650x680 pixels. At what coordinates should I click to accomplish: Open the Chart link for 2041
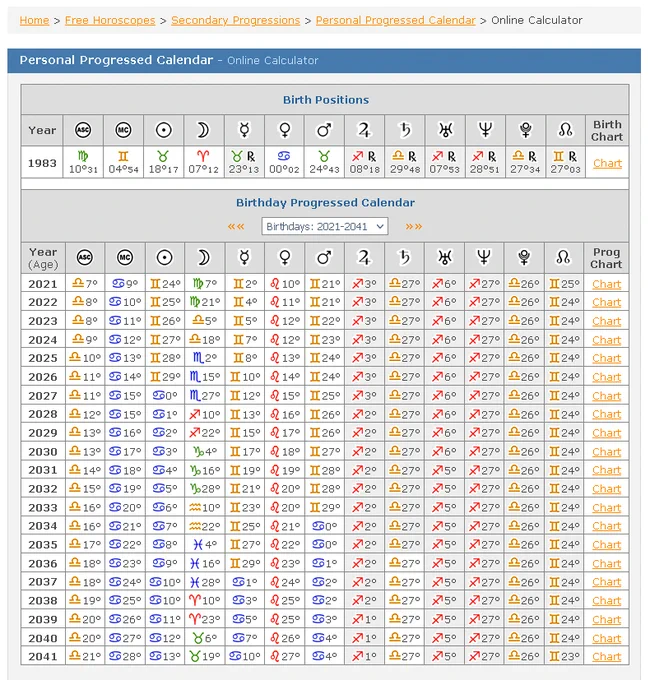tap(607, 657)
